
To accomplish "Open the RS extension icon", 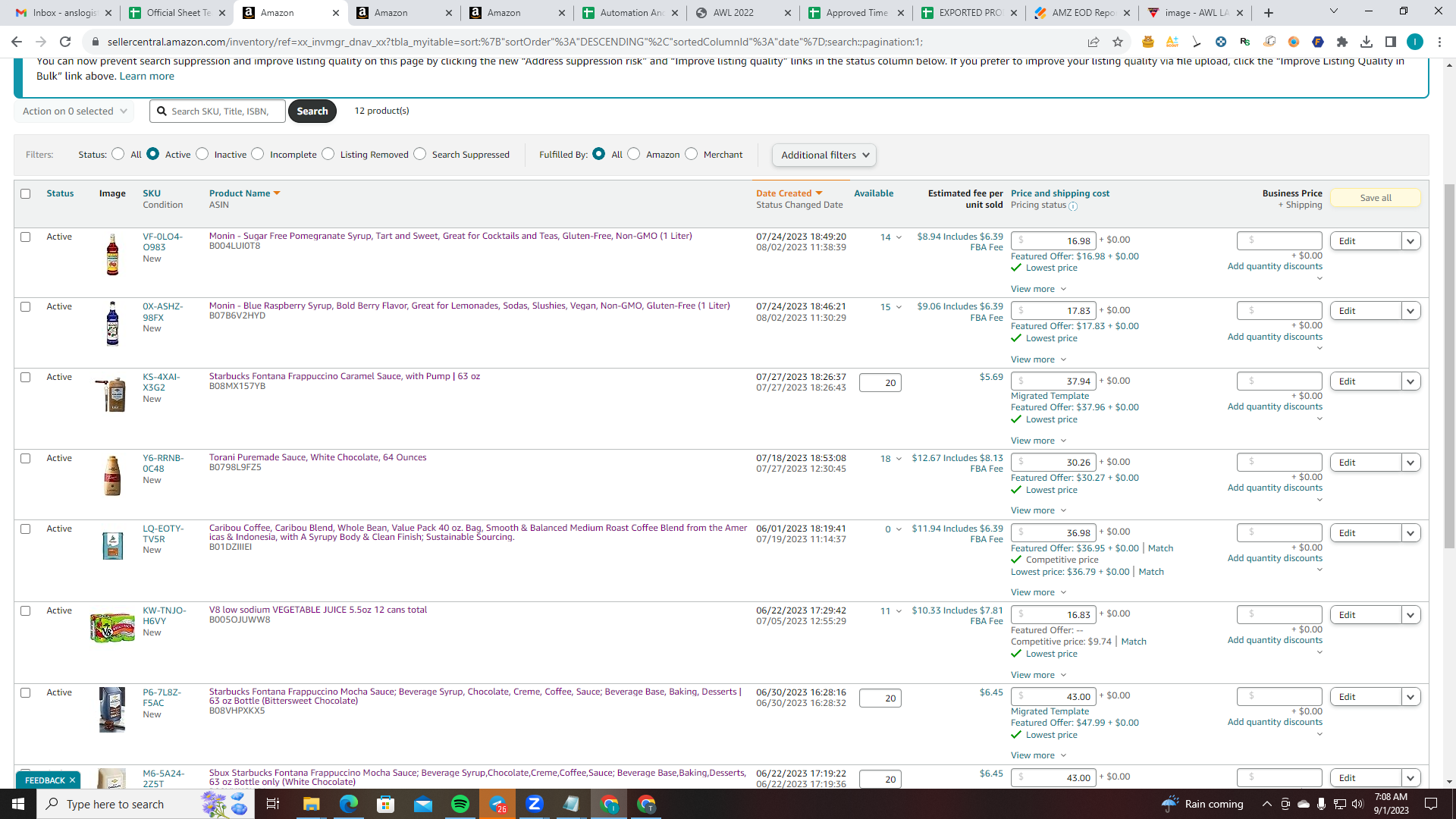I will click(x=1245, y=42).
